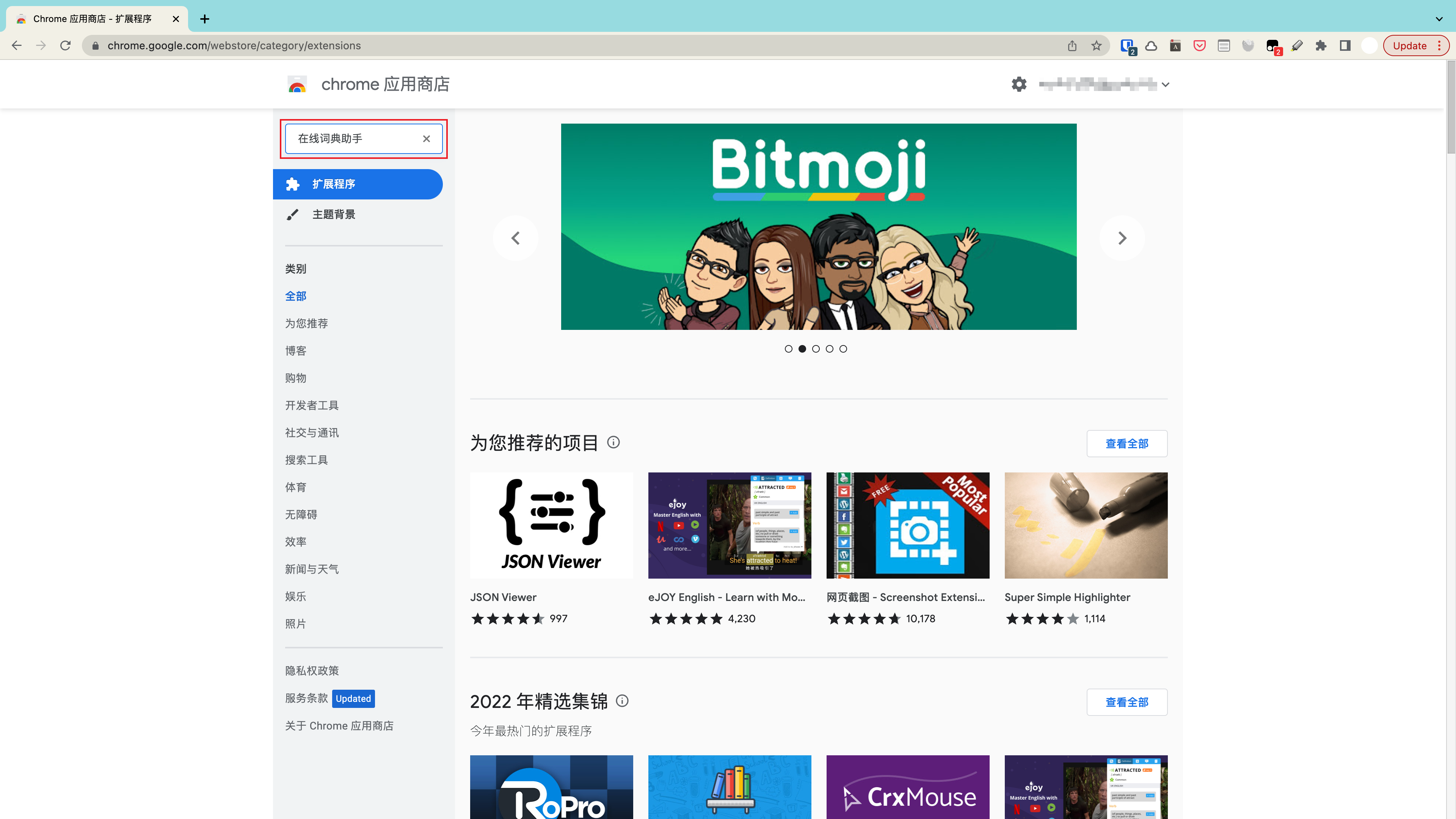This screenshot has width=1456, height=819.
Task: Select the second carousel dot
Action: point(802,349)
